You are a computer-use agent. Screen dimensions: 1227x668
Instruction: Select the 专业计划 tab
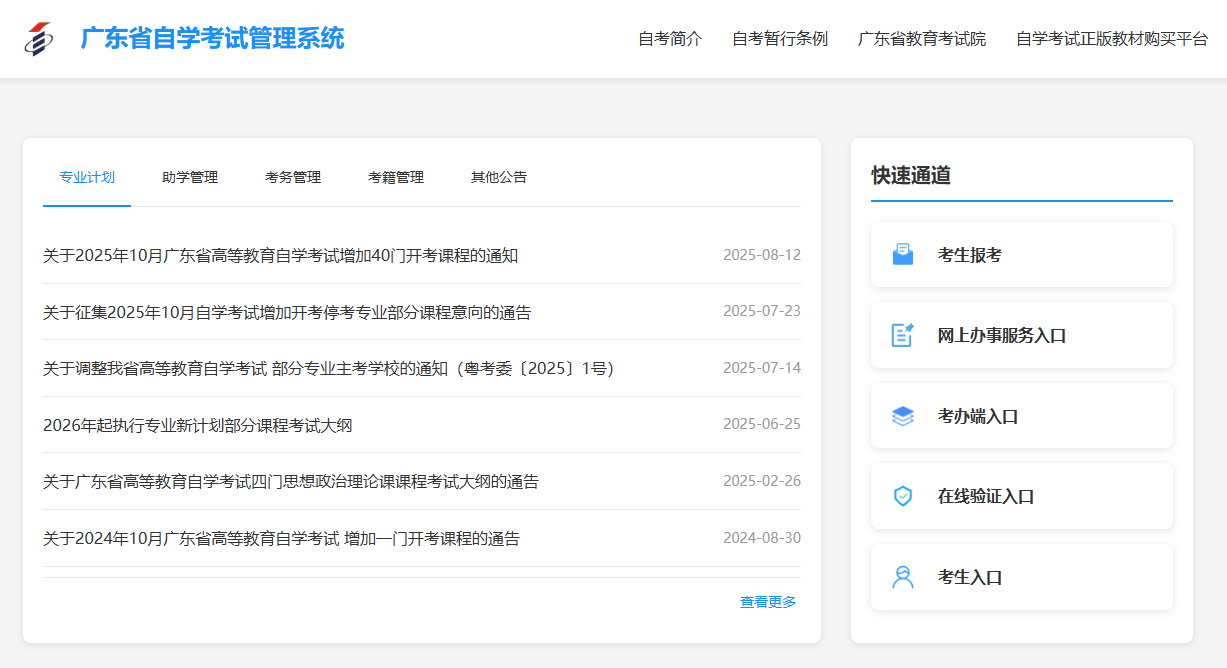[87, 177]
